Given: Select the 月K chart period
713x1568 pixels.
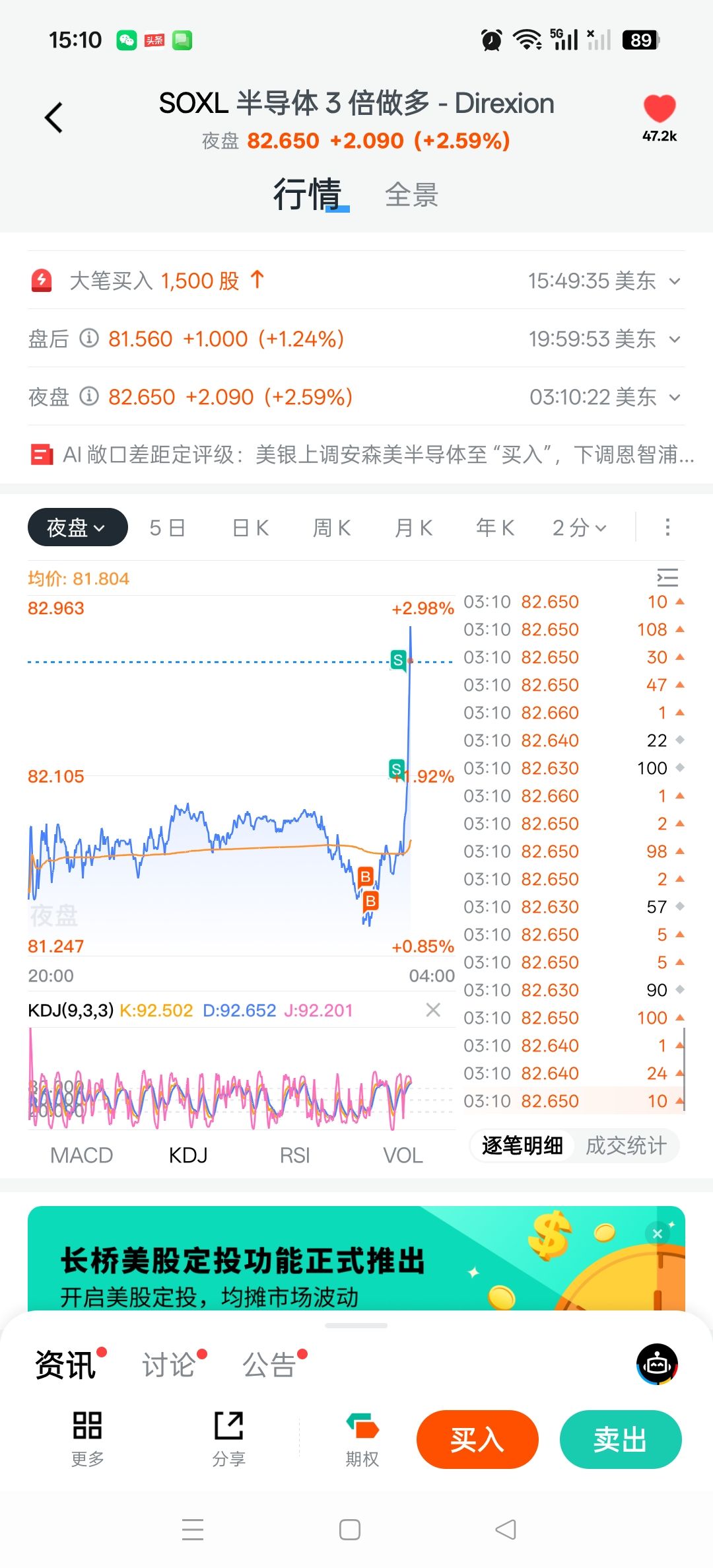Looking at the screenshot, I should tap(414, 528).
